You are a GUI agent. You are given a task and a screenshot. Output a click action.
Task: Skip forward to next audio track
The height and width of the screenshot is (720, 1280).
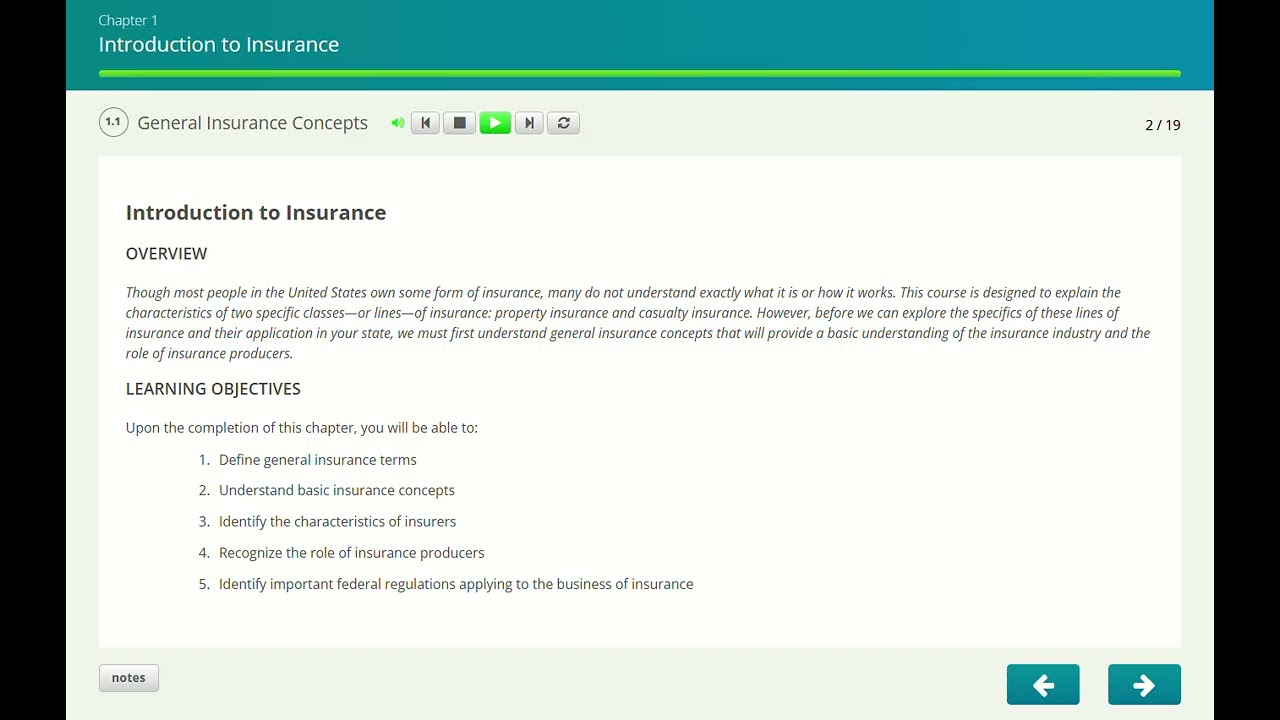pos(529,123)
